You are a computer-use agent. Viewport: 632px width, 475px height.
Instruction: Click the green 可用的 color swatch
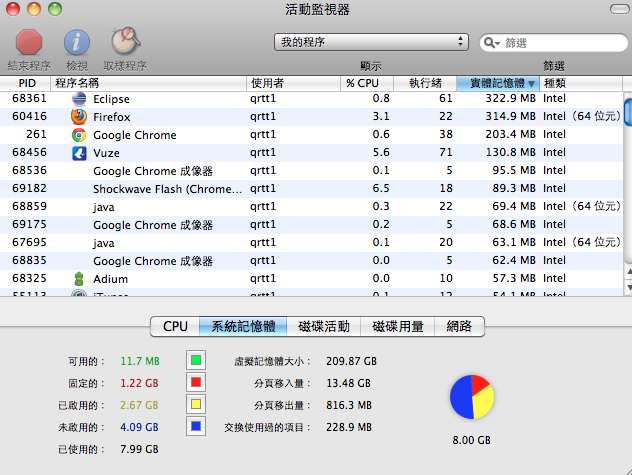coord(196,360)
